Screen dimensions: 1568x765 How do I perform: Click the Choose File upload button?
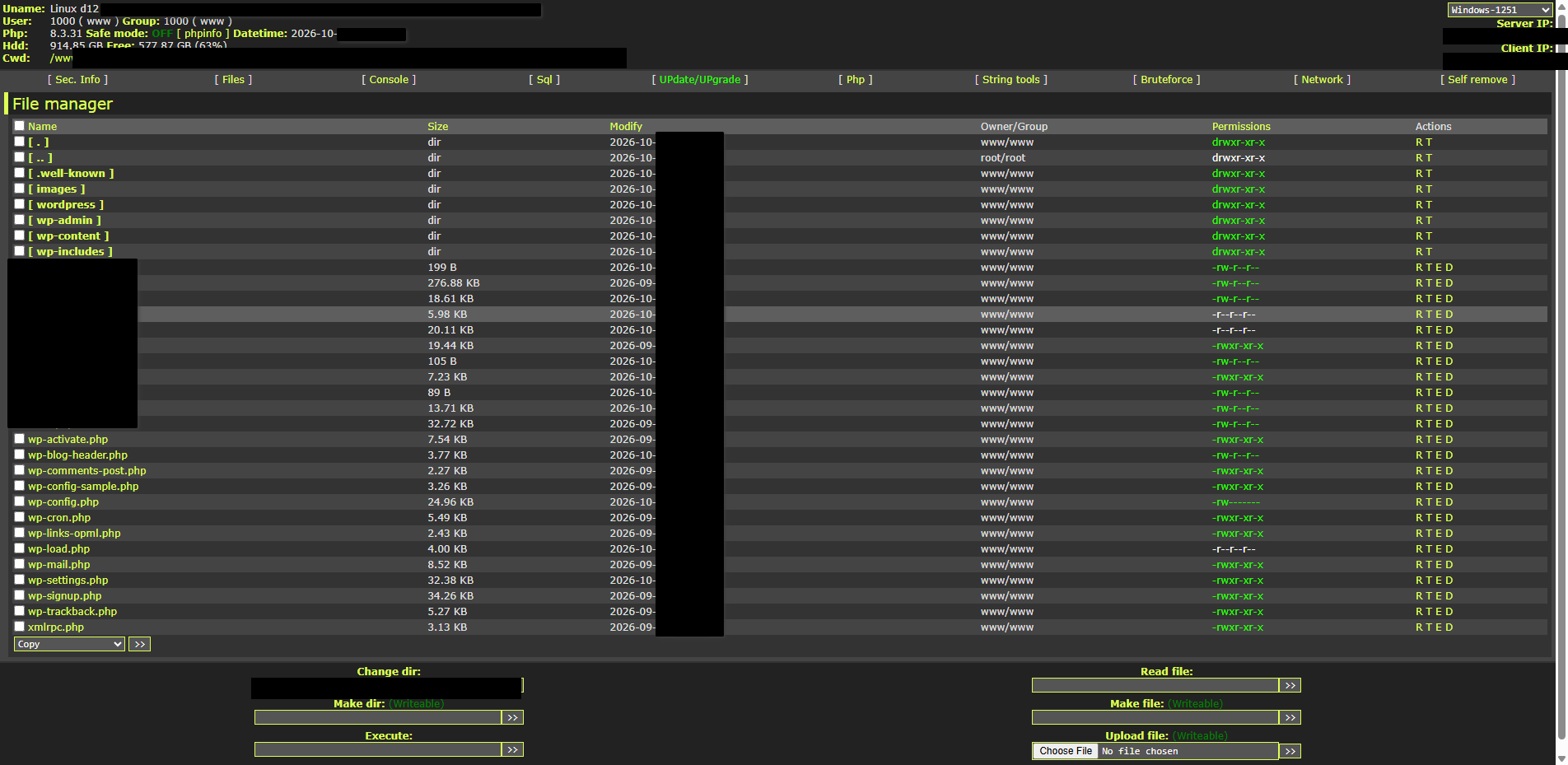[x=1066, y=751]
